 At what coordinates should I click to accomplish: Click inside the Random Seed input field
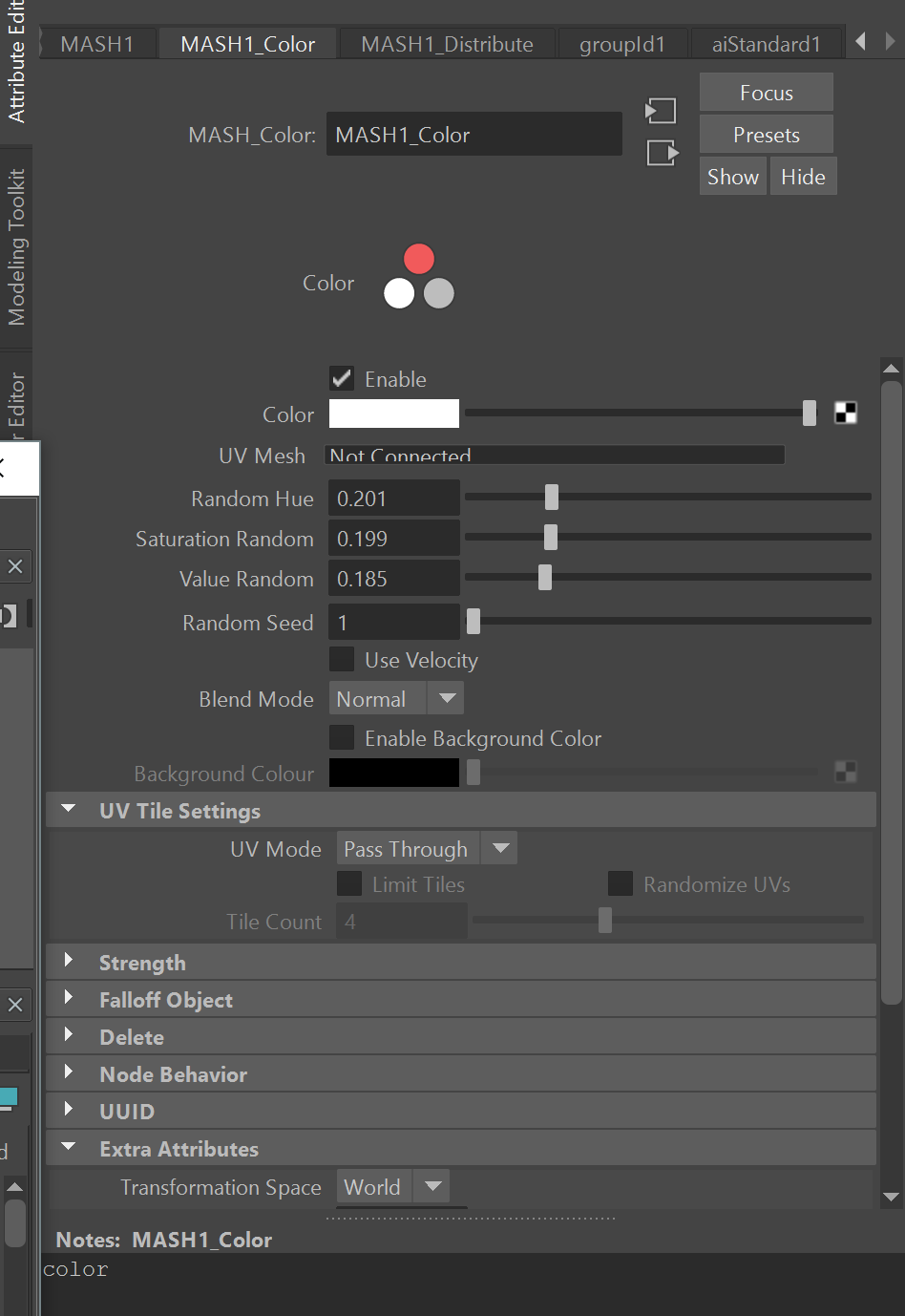point(393,622)
